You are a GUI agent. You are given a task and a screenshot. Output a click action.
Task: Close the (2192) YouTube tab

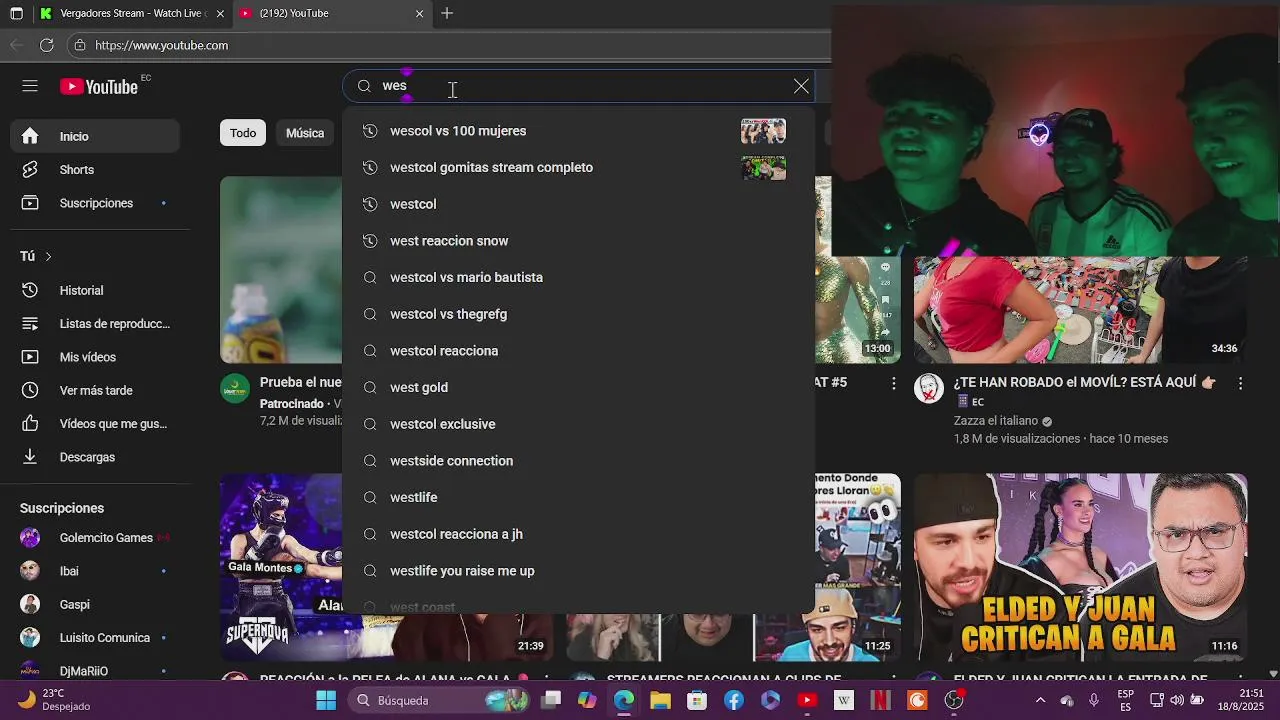coord(420,14)
